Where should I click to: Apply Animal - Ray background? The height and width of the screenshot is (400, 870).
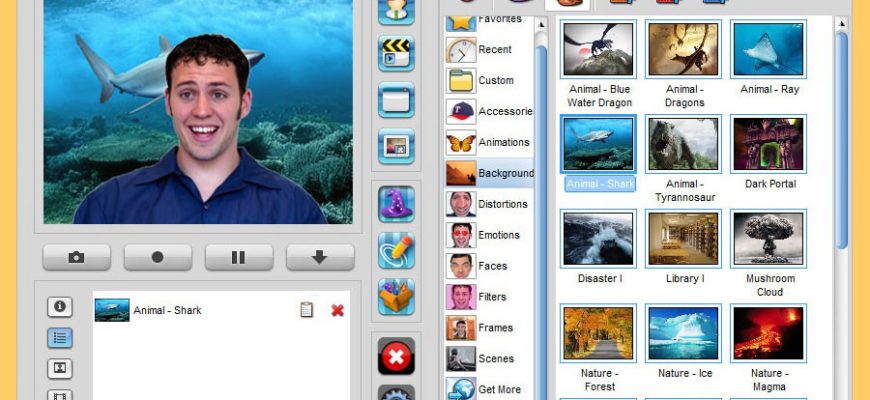pyautogui.click(x=768, y=49)
